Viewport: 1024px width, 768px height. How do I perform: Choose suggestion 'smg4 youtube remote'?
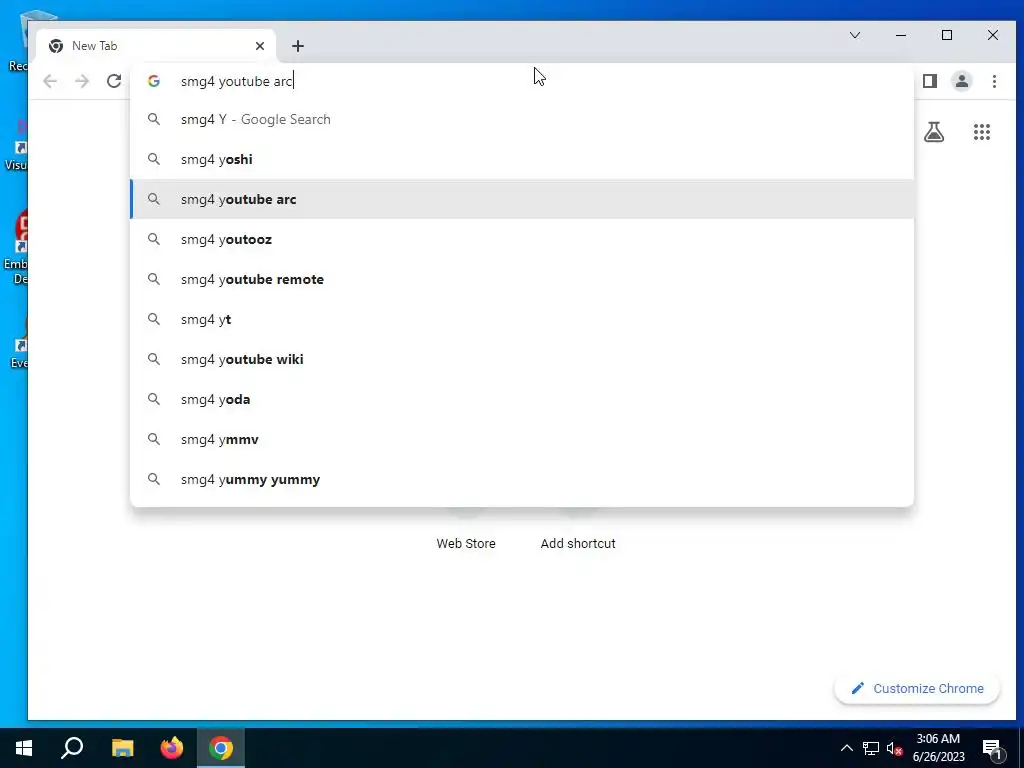click(x=522, y=279)
